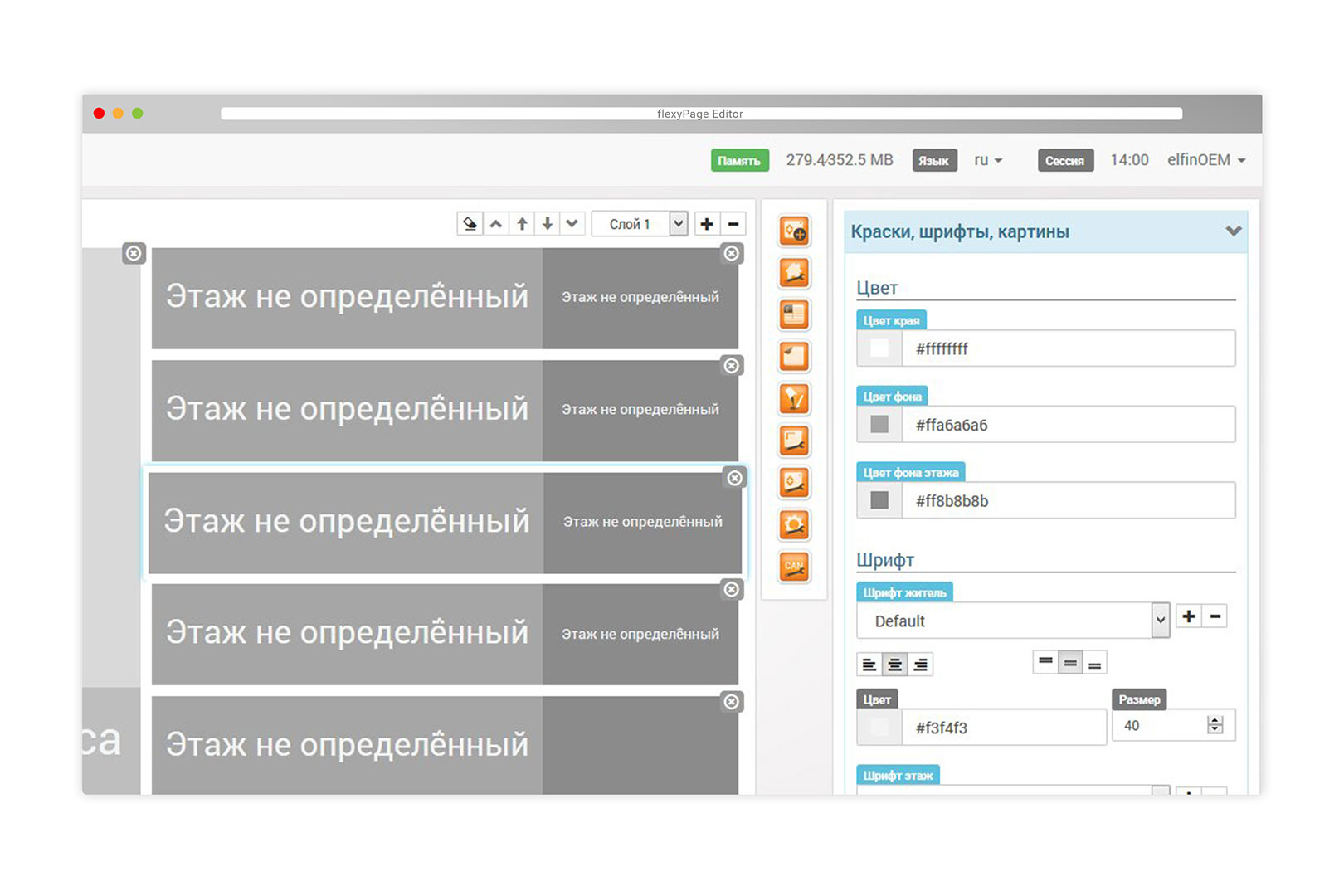1344x896 pixels.
Task: Click the 14:00 session time
Action: 1129,160
